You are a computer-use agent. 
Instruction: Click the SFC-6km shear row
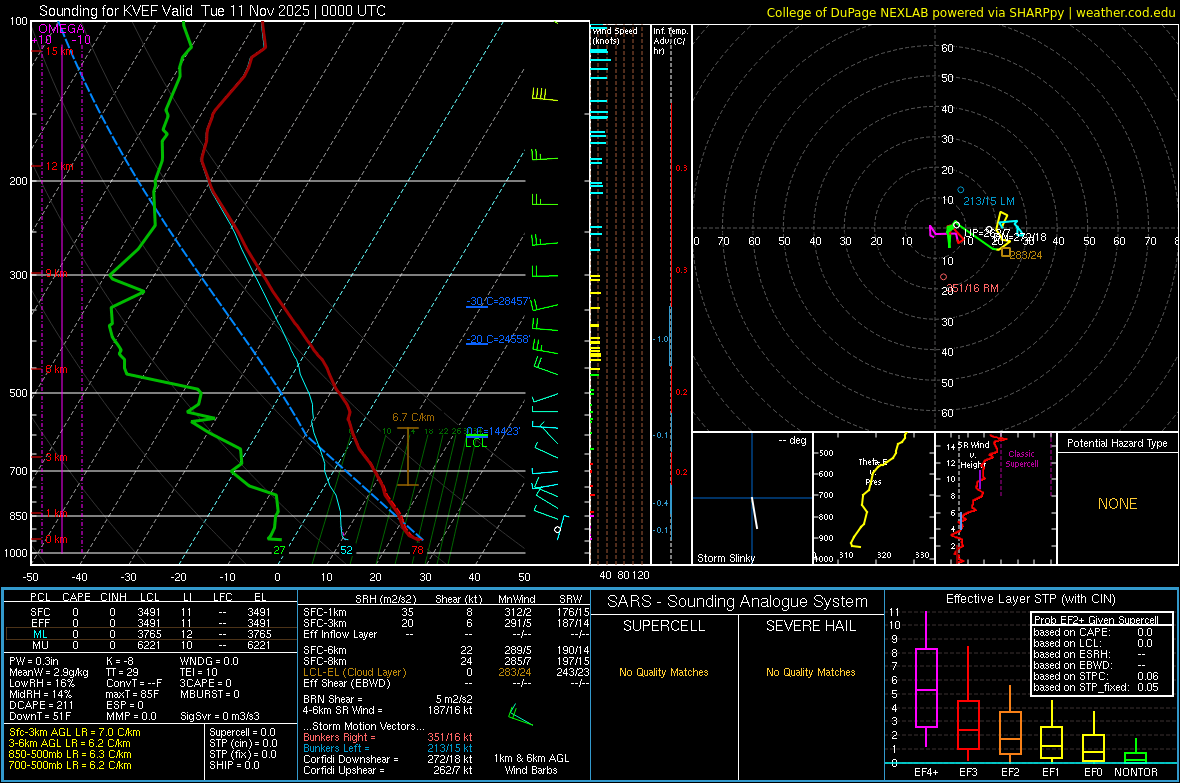click(446, 650)
